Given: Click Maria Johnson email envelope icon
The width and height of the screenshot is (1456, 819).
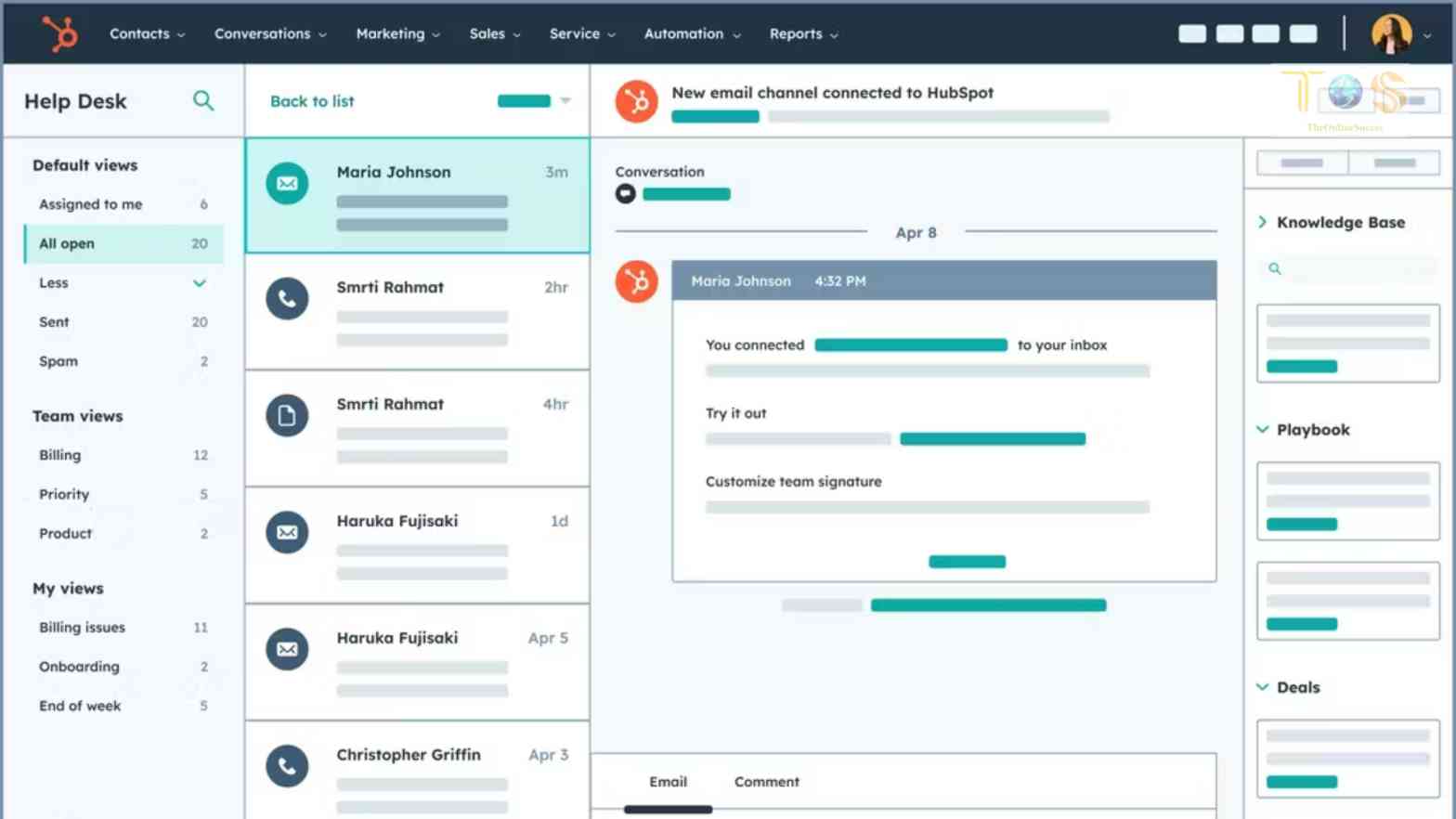Looking at the screenshot, I should (x=287, y=184).
